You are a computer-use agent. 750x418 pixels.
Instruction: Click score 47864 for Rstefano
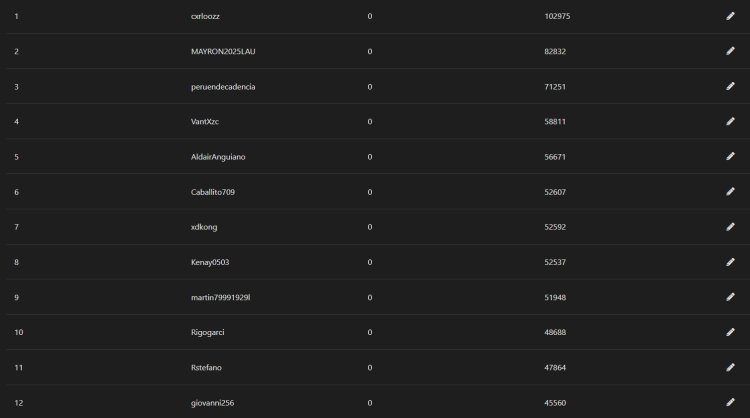pos(555,368)
